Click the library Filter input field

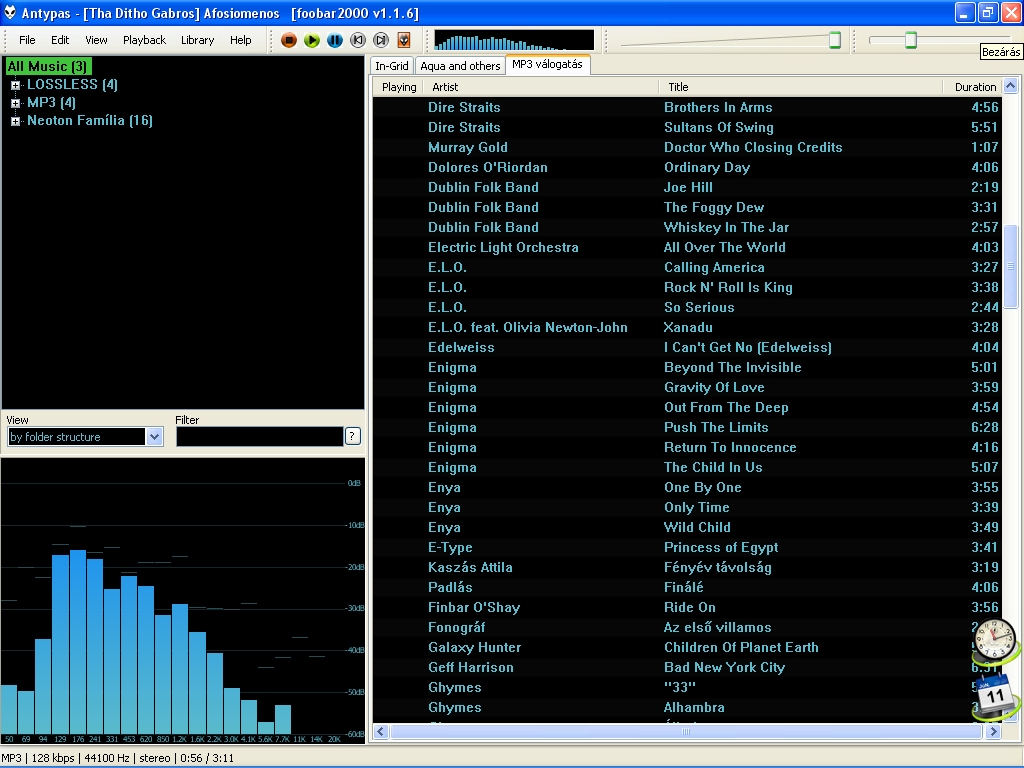click(x=259, y=436)
